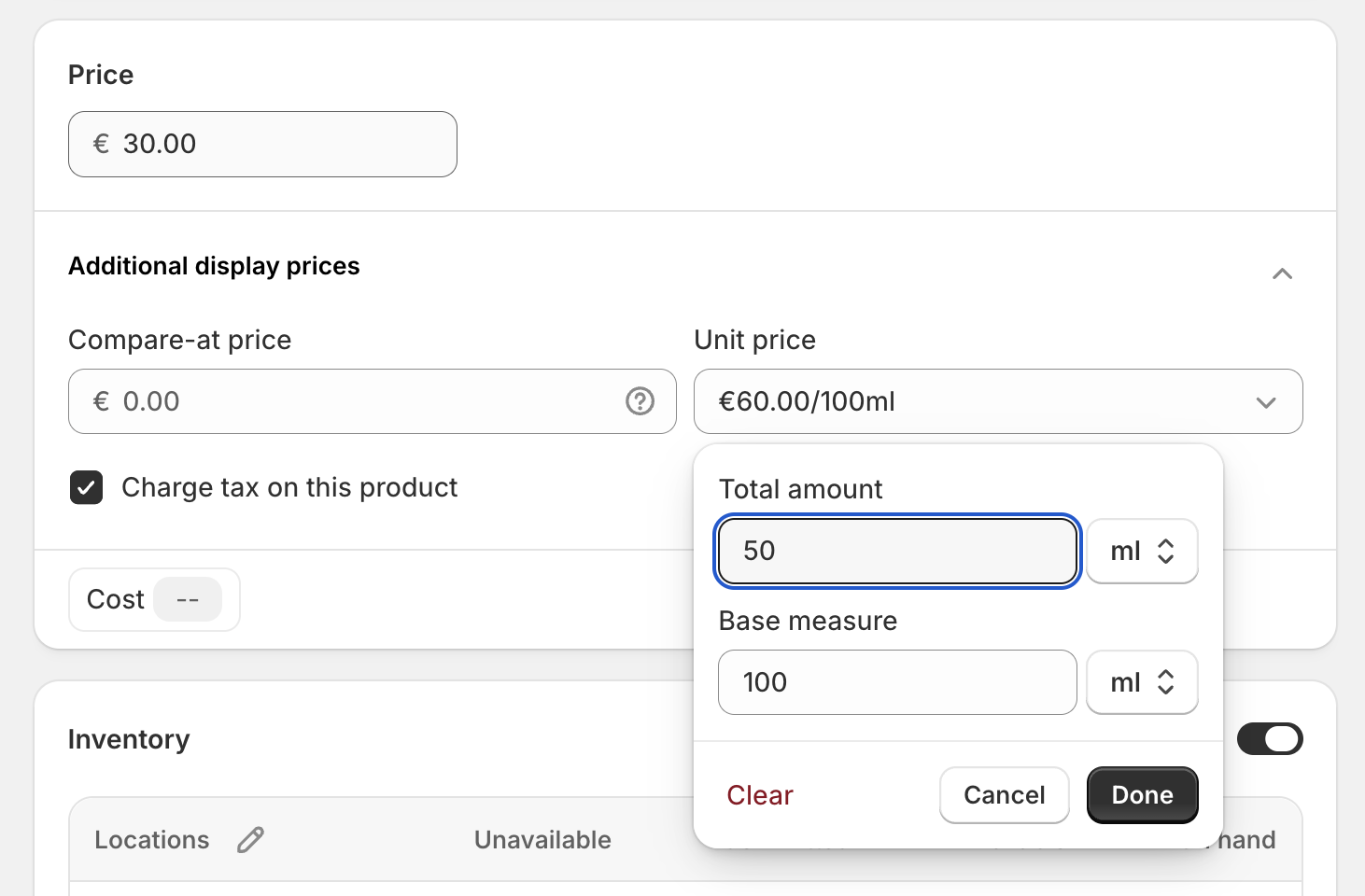Uncheck Charge tax on this product
This screenshot has width=1365, height=896.
click(86, 487)
